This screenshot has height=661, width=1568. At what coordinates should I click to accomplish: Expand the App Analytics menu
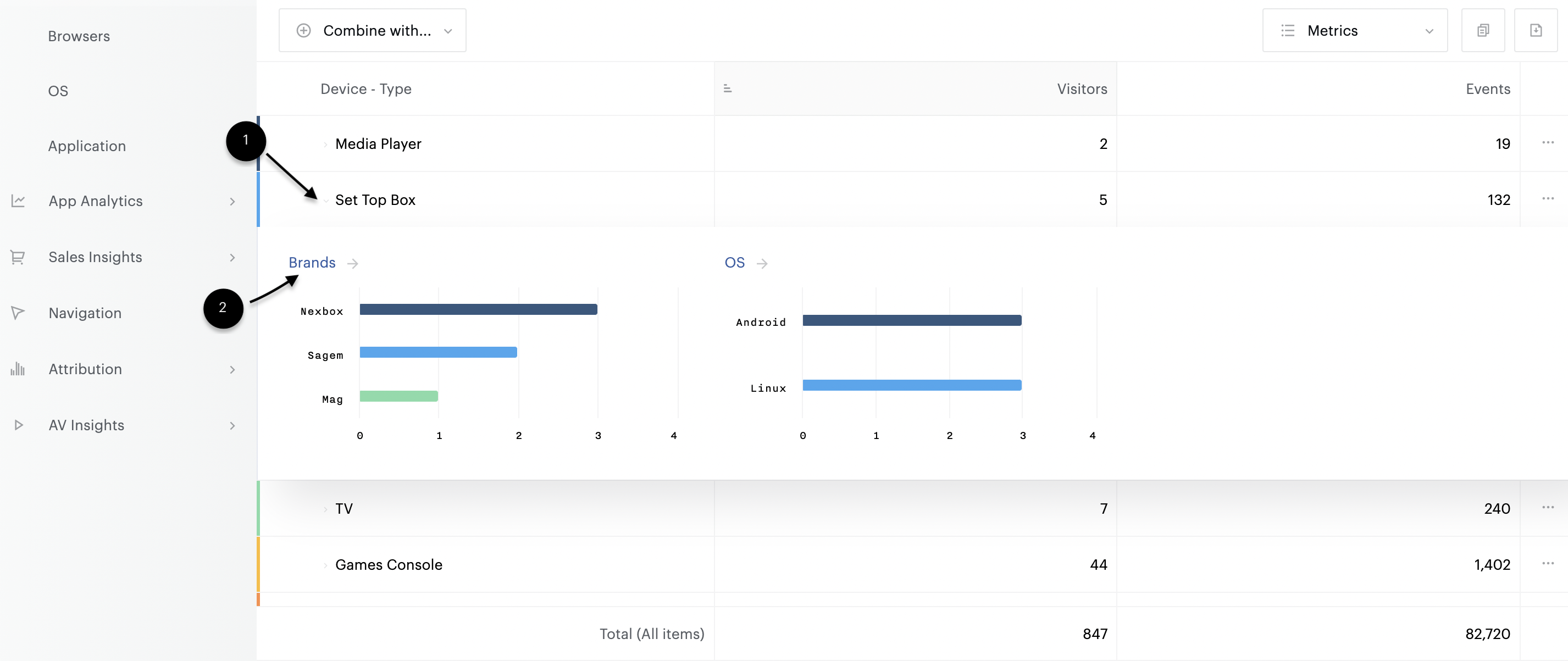[x=232, y=202]
